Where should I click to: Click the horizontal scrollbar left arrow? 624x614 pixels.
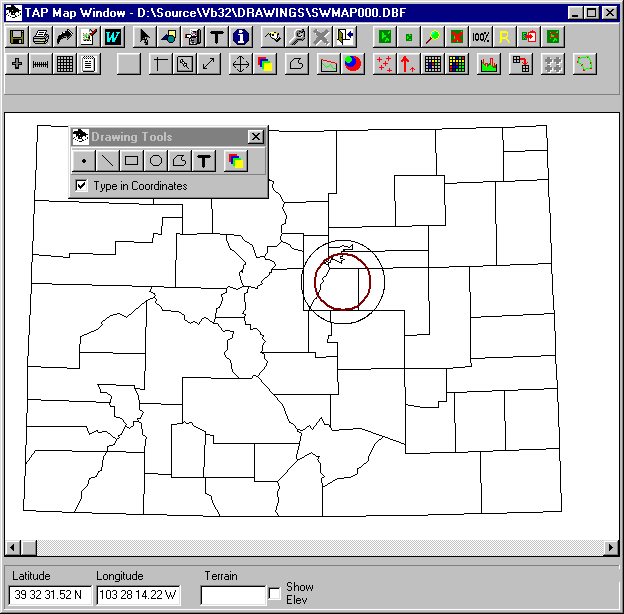(12, 548)
